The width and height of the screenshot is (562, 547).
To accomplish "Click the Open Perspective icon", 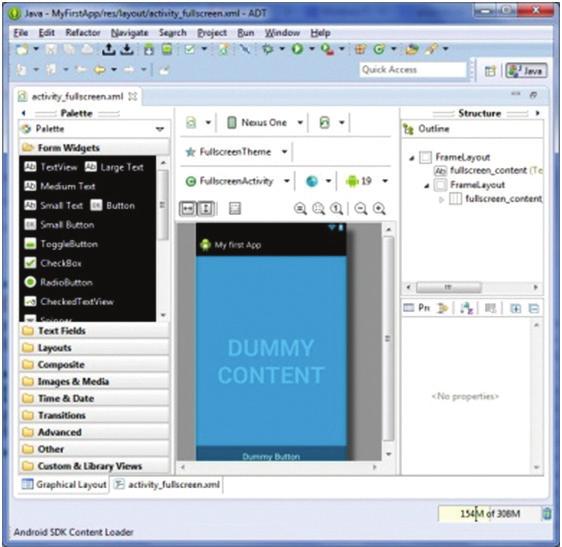I will [490, 71].
